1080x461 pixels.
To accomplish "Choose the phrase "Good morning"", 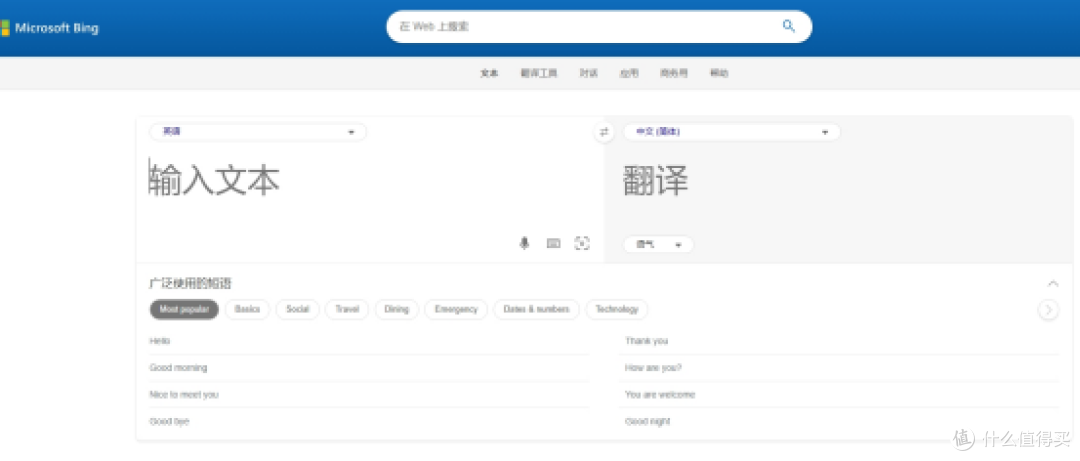I will (178, 368).
